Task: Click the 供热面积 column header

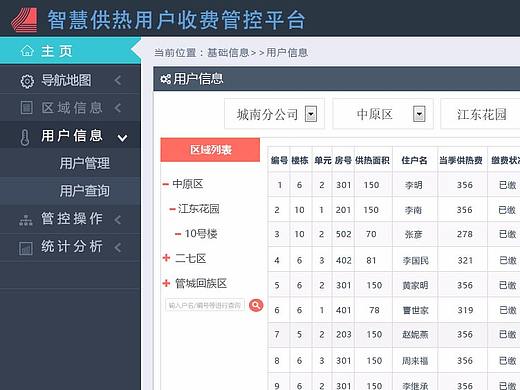Action: 372,160
